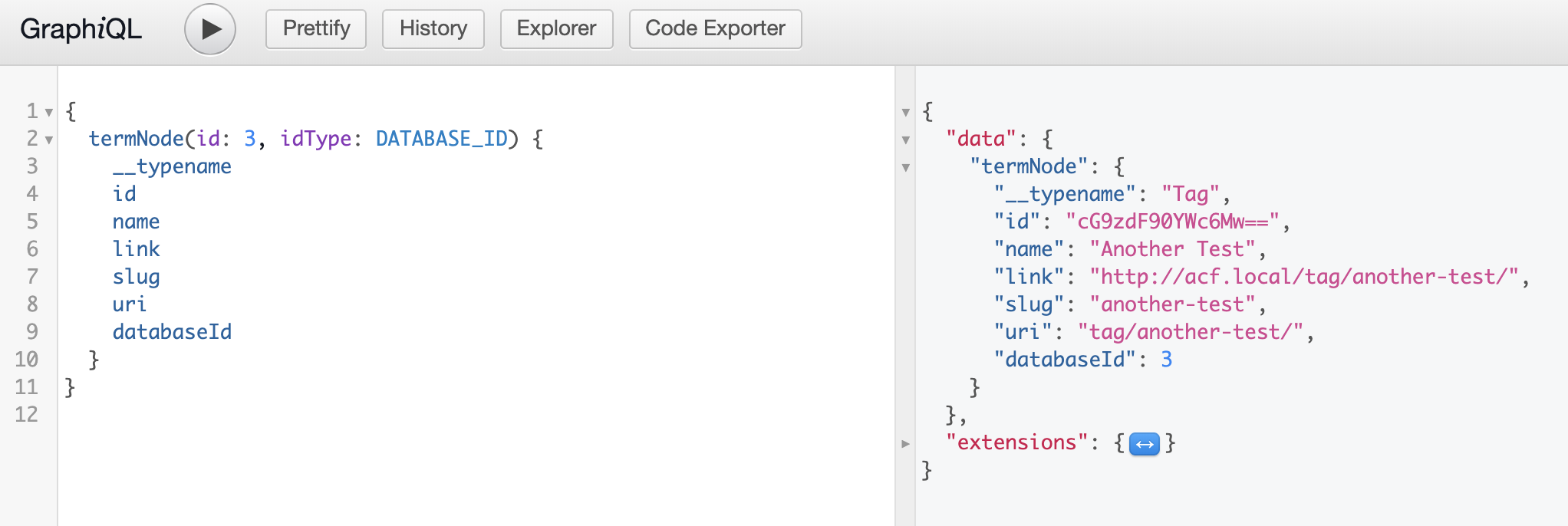Screen dimensions: 1568x526
Task: Click the termNode field in the query
Action: tap(137, 139)
